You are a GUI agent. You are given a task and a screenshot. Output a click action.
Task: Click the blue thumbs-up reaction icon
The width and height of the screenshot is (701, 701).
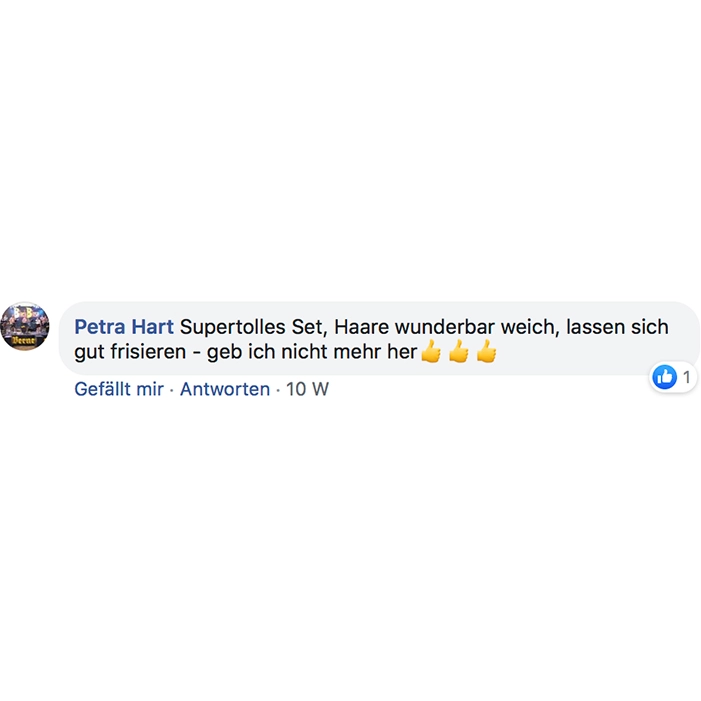tap(664, 377)
